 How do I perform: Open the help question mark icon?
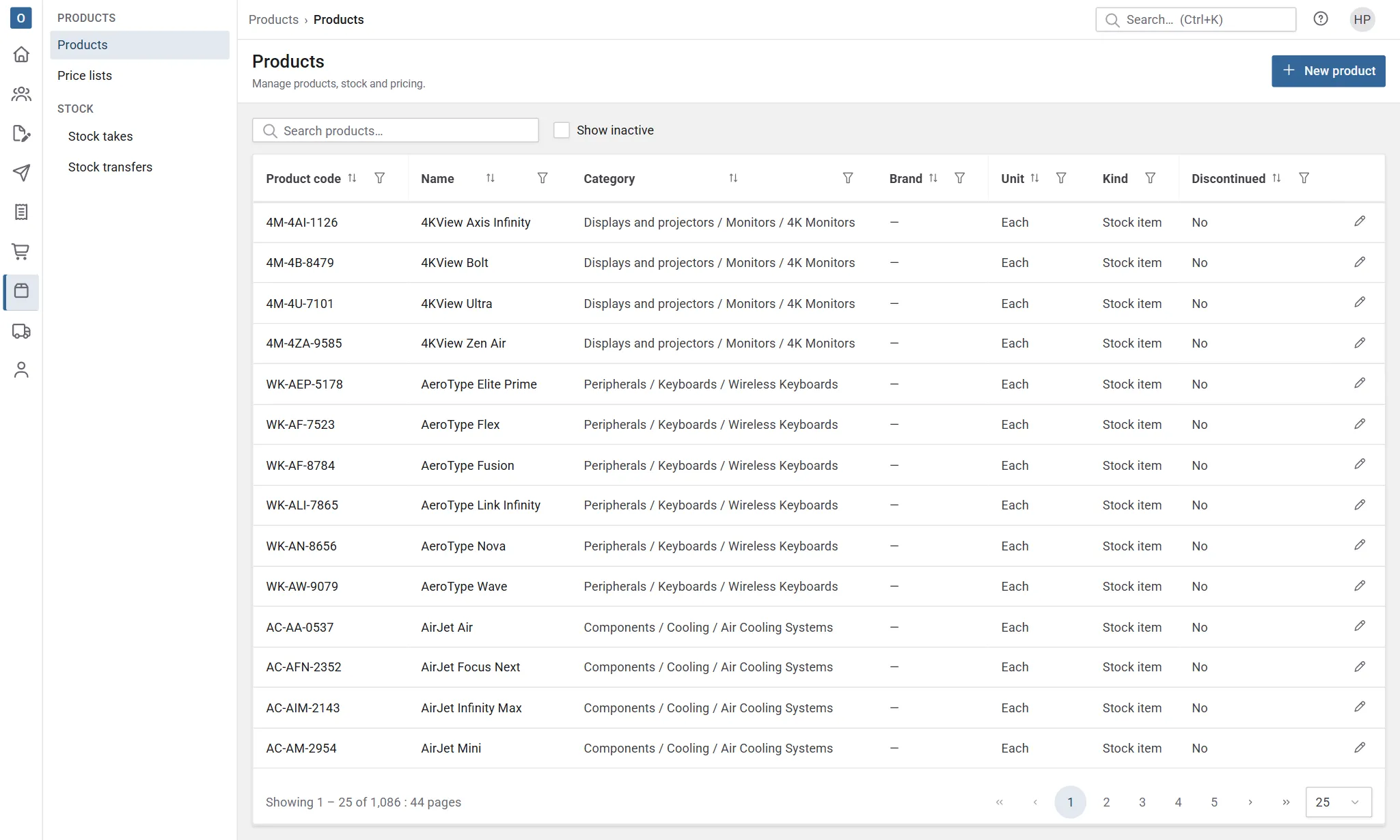1321,19
